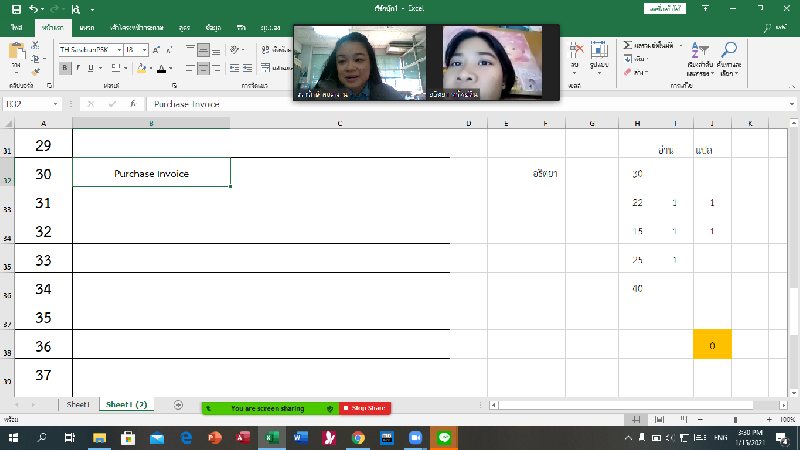
Task: Open the Name Box dropdown arrow
Action: [x=56, y=104]
